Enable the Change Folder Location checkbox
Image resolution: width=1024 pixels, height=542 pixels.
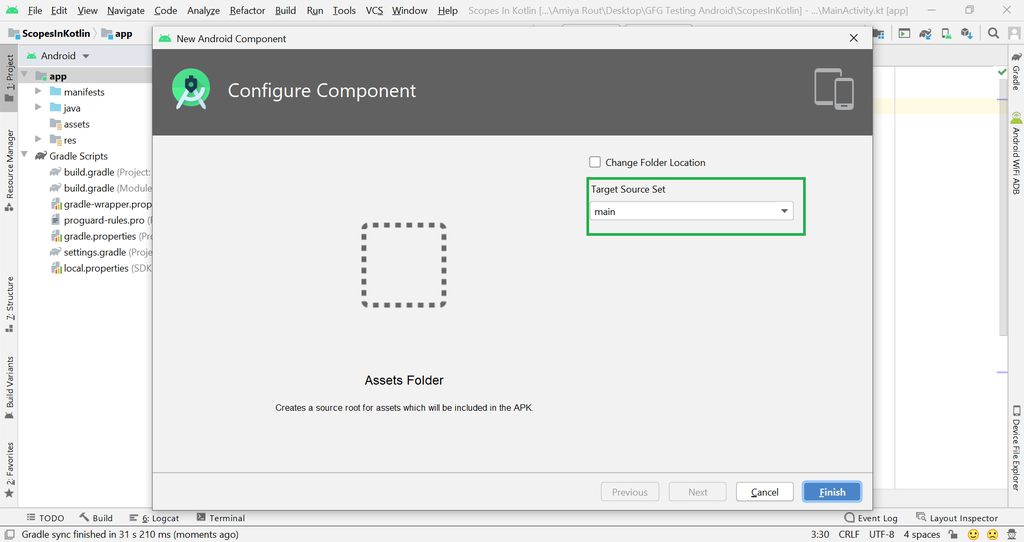click(595, 162)
